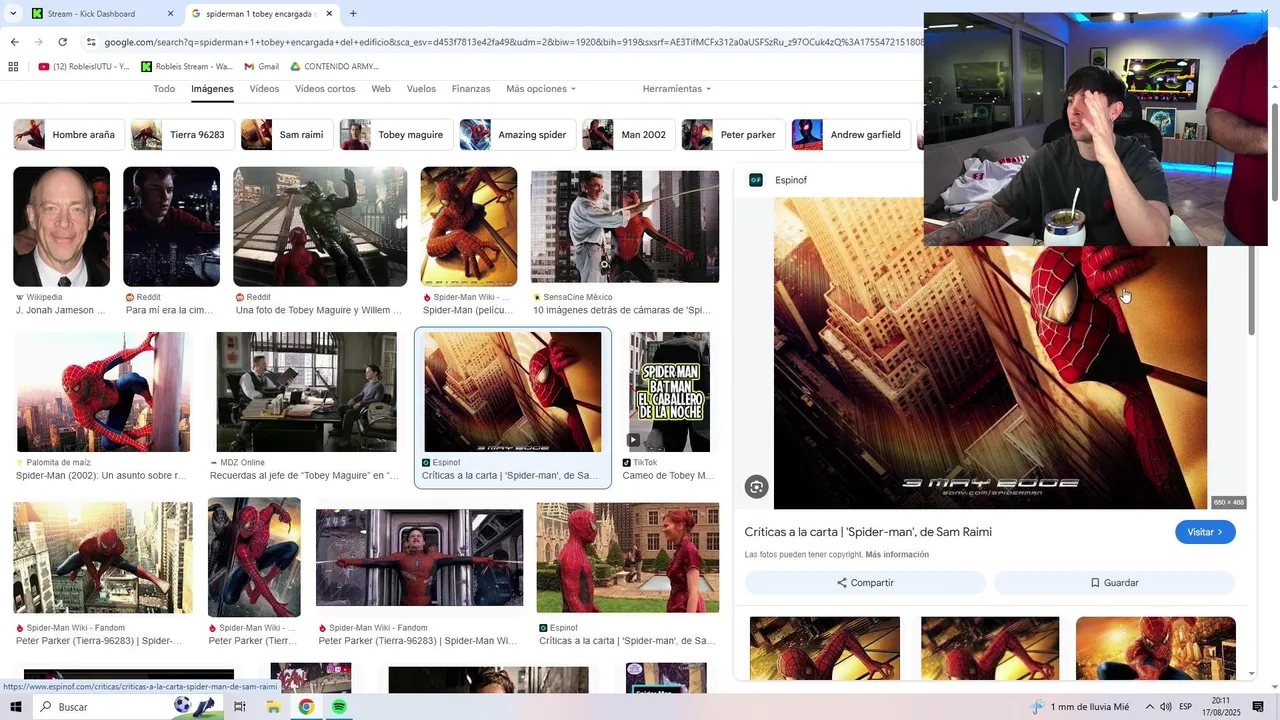The width and height of the screenshot is (1280, 720).
Task: Open the first related image under preview
Action: click(825, 648)
